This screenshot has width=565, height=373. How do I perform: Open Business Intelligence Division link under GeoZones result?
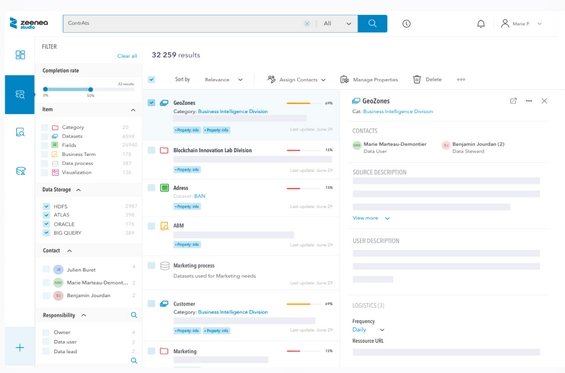pyautogui.click(x=233, y=111)
